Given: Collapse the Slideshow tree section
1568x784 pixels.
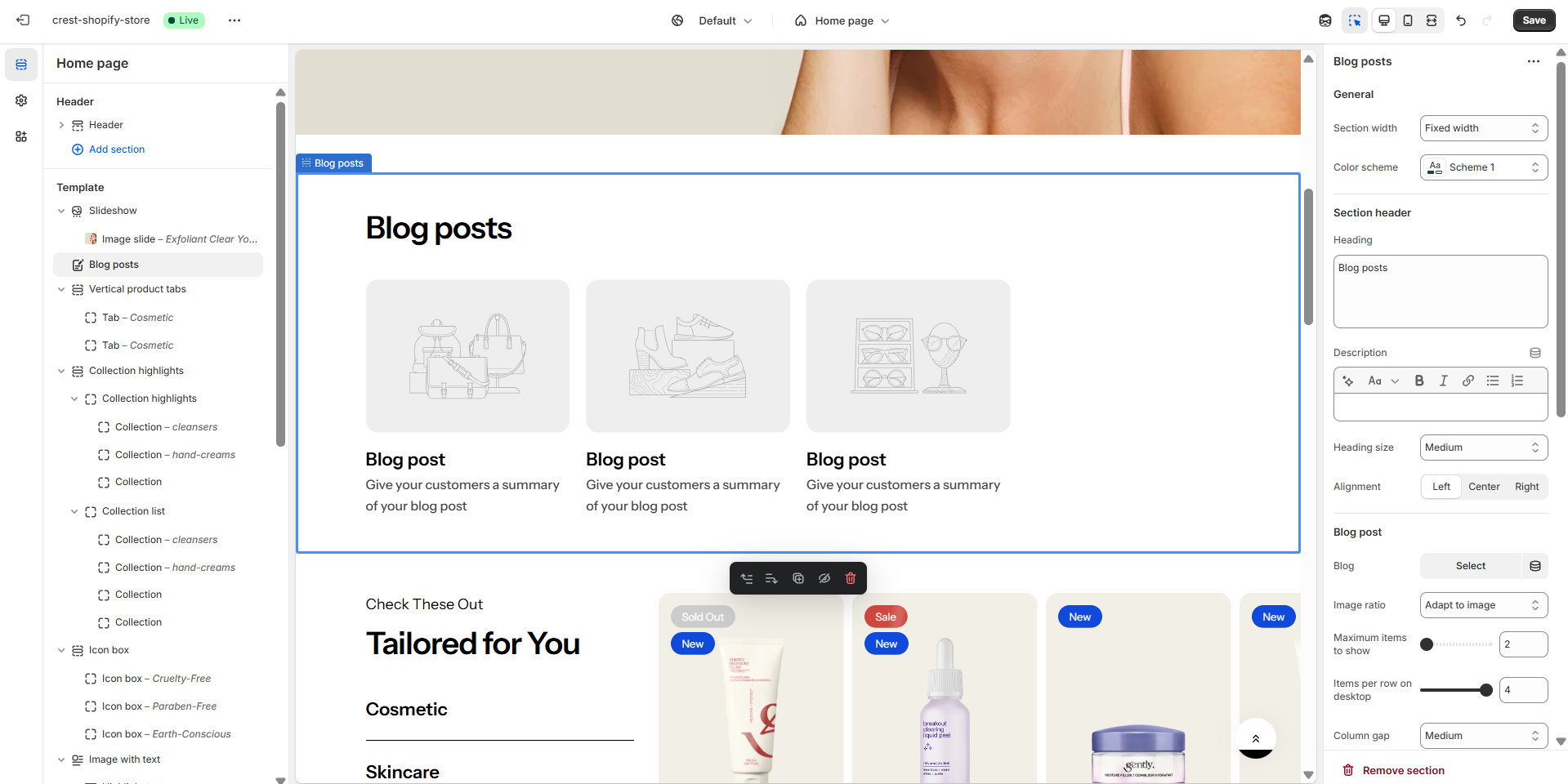Looking at the screenshot, I should click(61, 211).
